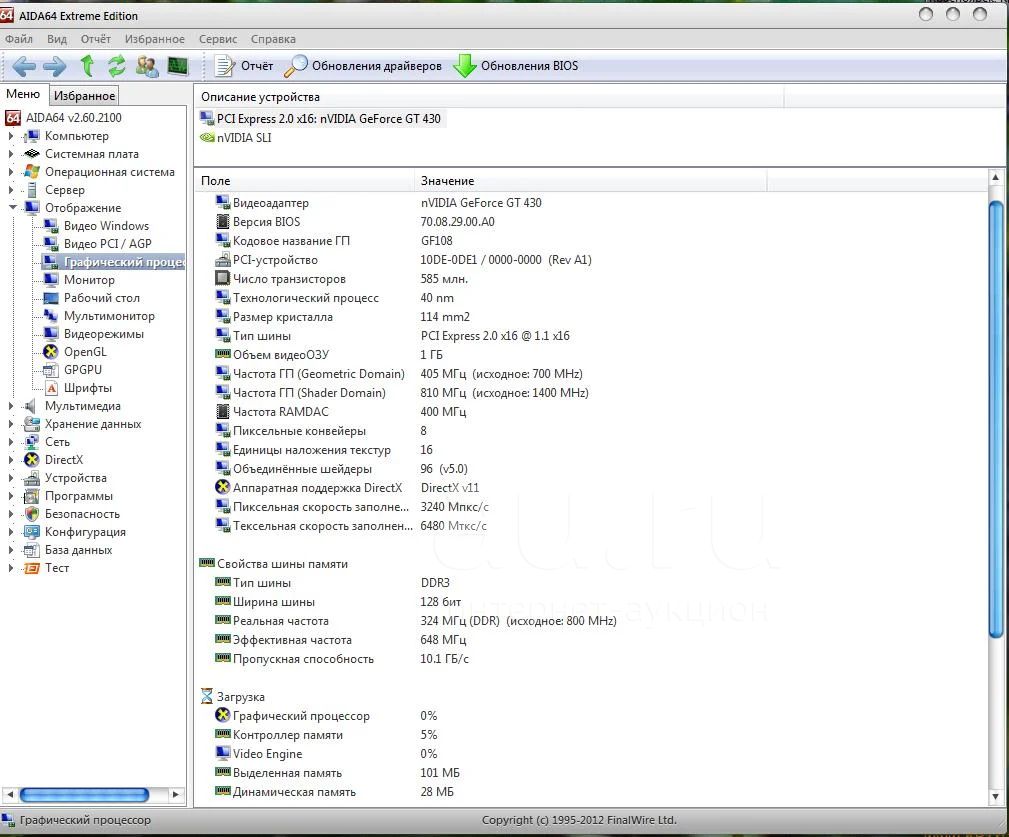Expand the Сеть tree node
The width and height of the screenshot is (1009, 837).
(x=10, y=442)
